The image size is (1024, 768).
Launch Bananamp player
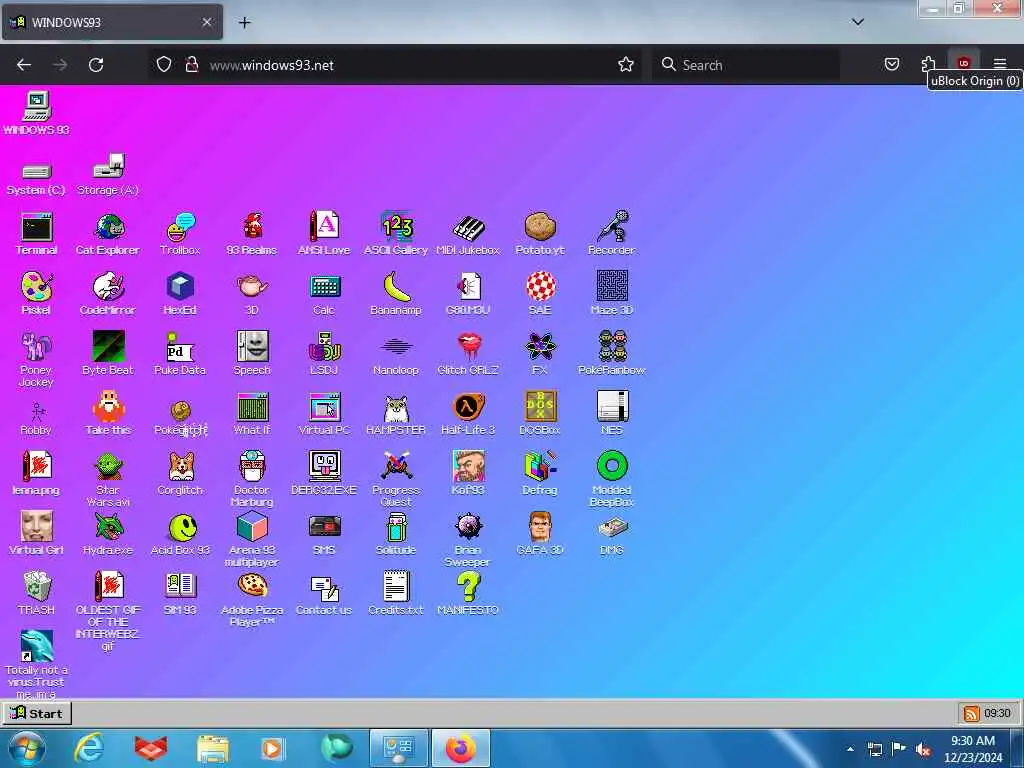click(x=396, y=293)
